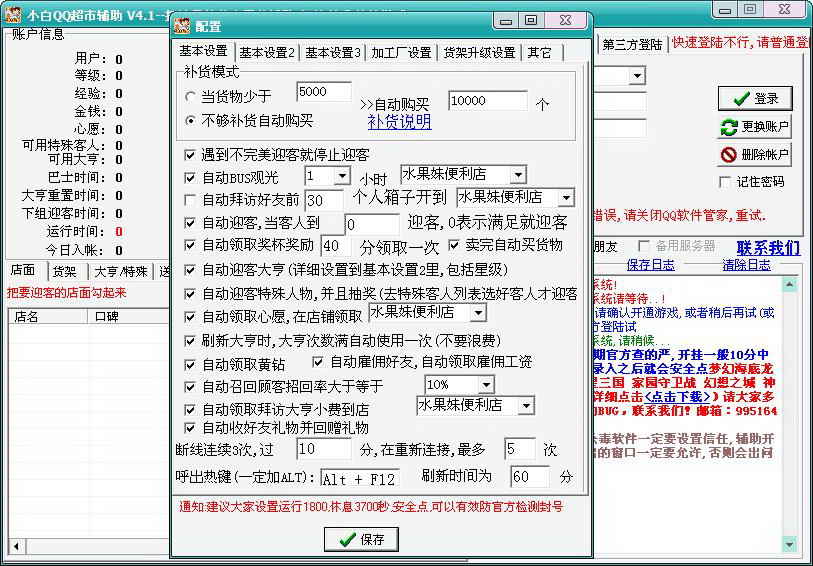Toggle the 自动收好友礼物并回赠礼物 checkbox
This screenshot has height=566, width=813.
click(190, 428)
